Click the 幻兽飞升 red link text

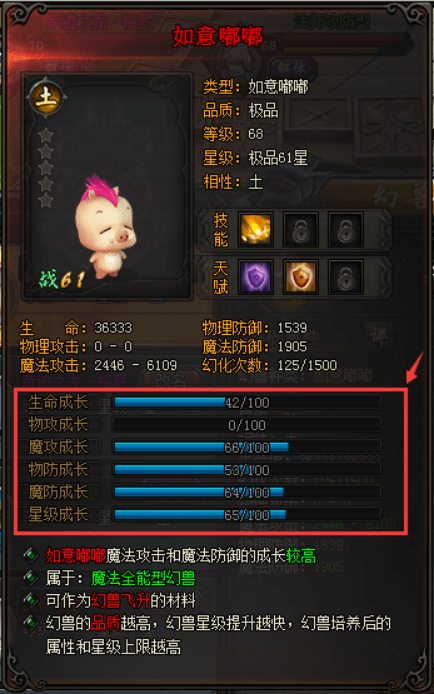[120, 601]
